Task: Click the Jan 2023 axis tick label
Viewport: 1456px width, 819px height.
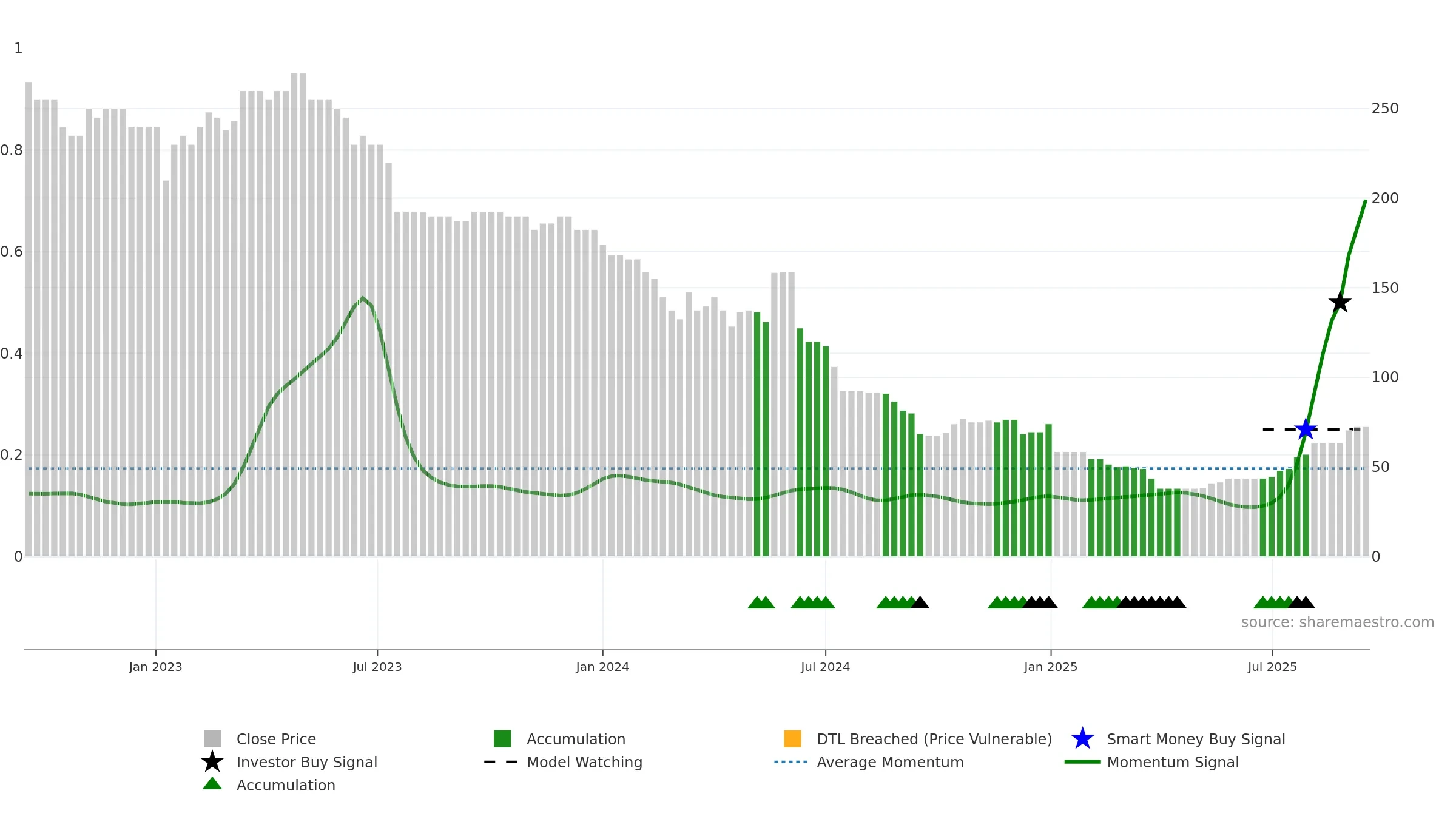Action: point(155,667)
